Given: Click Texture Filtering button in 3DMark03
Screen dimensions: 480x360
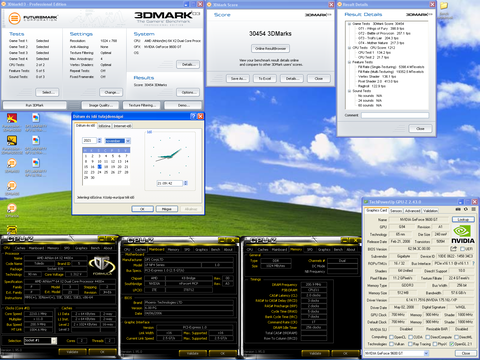Looking at the screenshot, I should pyautogui.click(x=141, y=105).
